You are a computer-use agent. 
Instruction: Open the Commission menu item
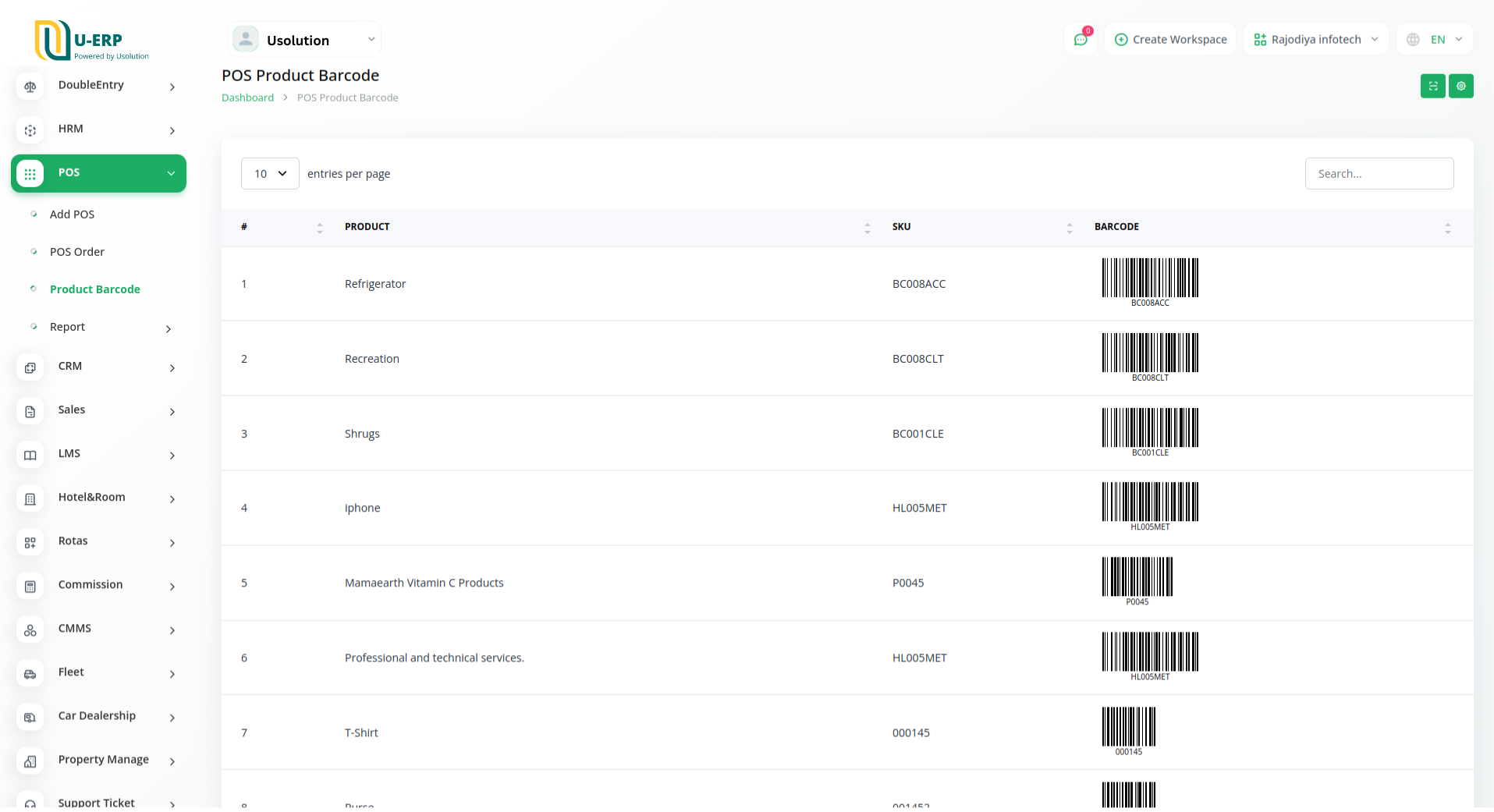(x=90, y=584)
